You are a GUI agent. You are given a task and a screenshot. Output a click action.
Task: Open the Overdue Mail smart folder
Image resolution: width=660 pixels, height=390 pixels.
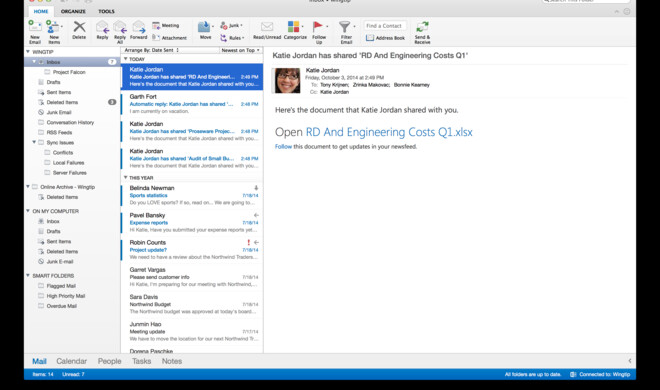coord(61,306)
